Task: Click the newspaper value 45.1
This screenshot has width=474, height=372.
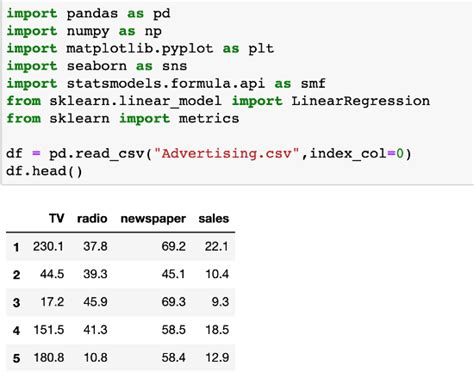Action: (x=173, y=274)
